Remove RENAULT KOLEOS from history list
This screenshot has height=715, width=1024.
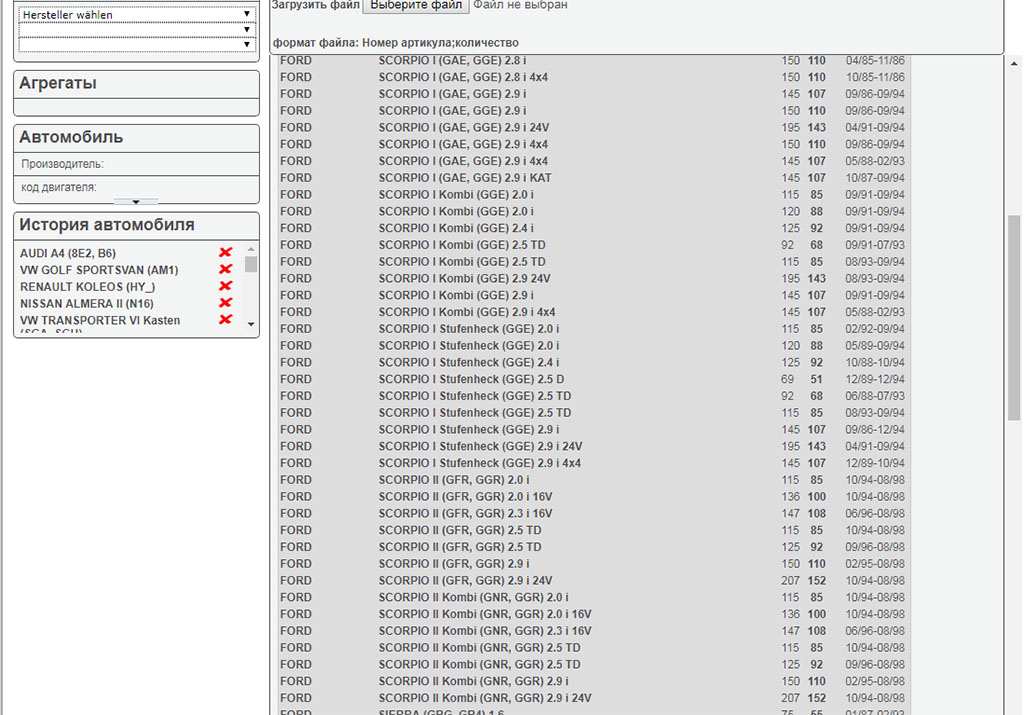point(225,286)
